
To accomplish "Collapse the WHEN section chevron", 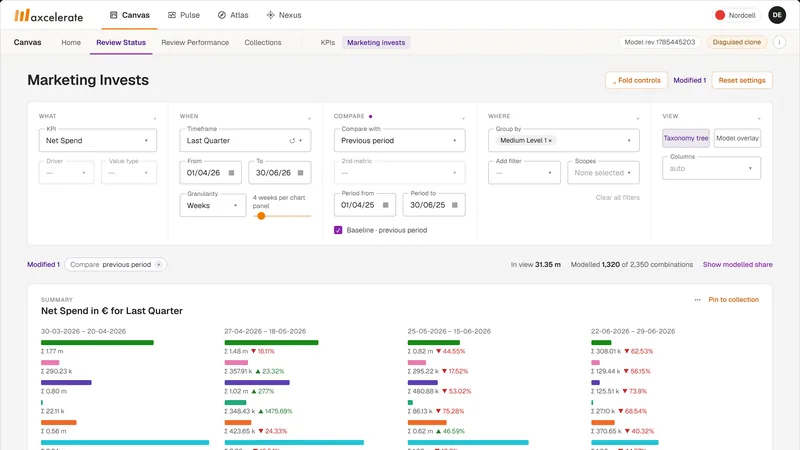I will (309, 118).
